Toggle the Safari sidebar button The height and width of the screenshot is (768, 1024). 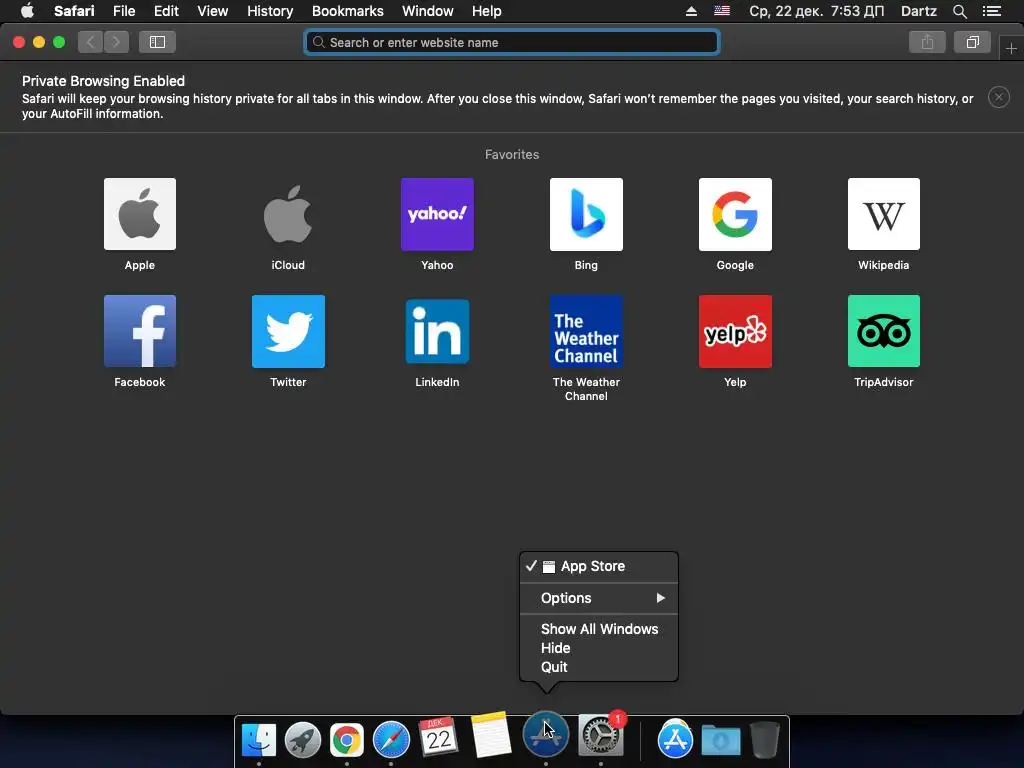(157, 42)
